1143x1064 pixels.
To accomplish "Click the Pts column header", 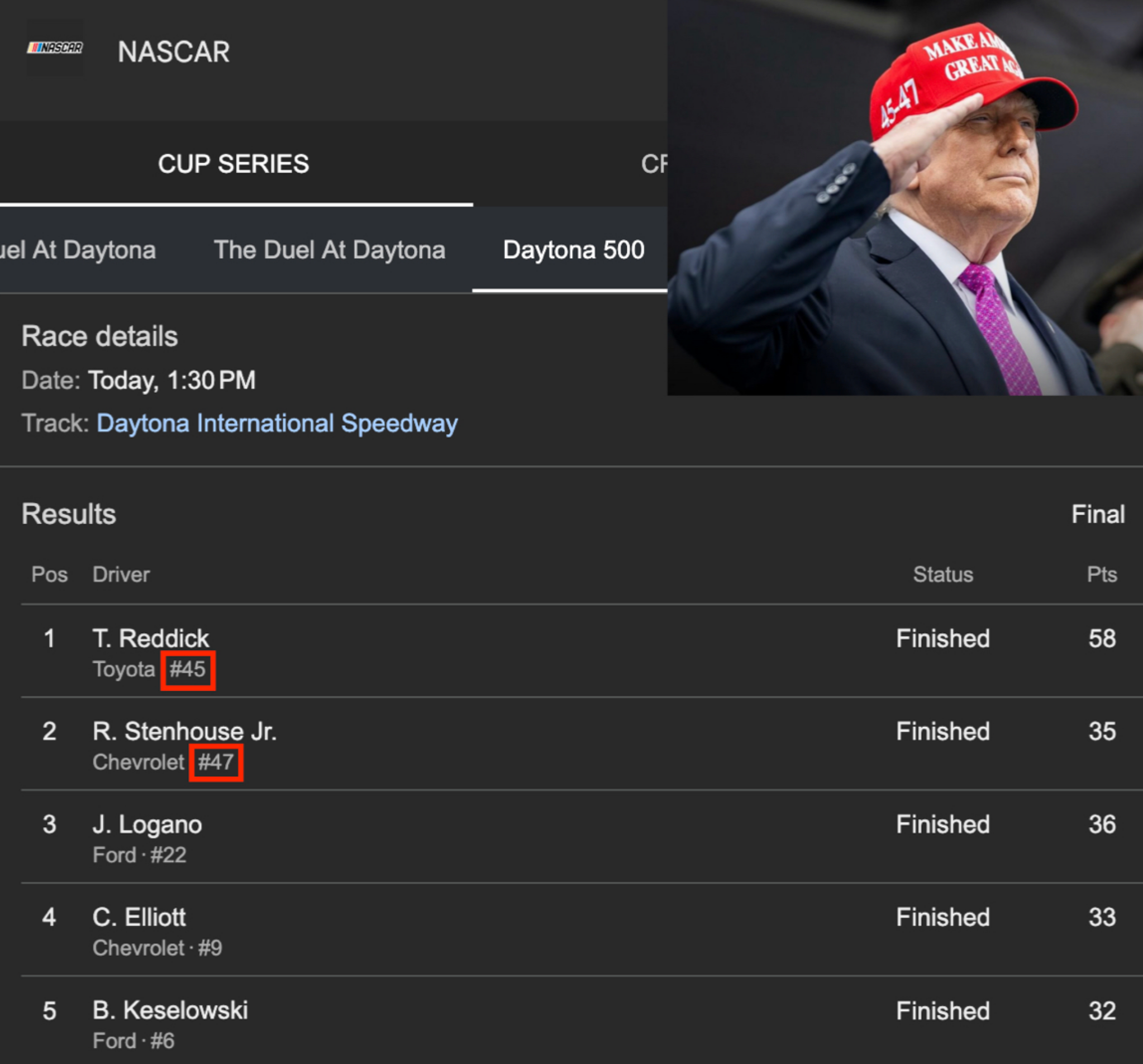I will pos(1102,574).
